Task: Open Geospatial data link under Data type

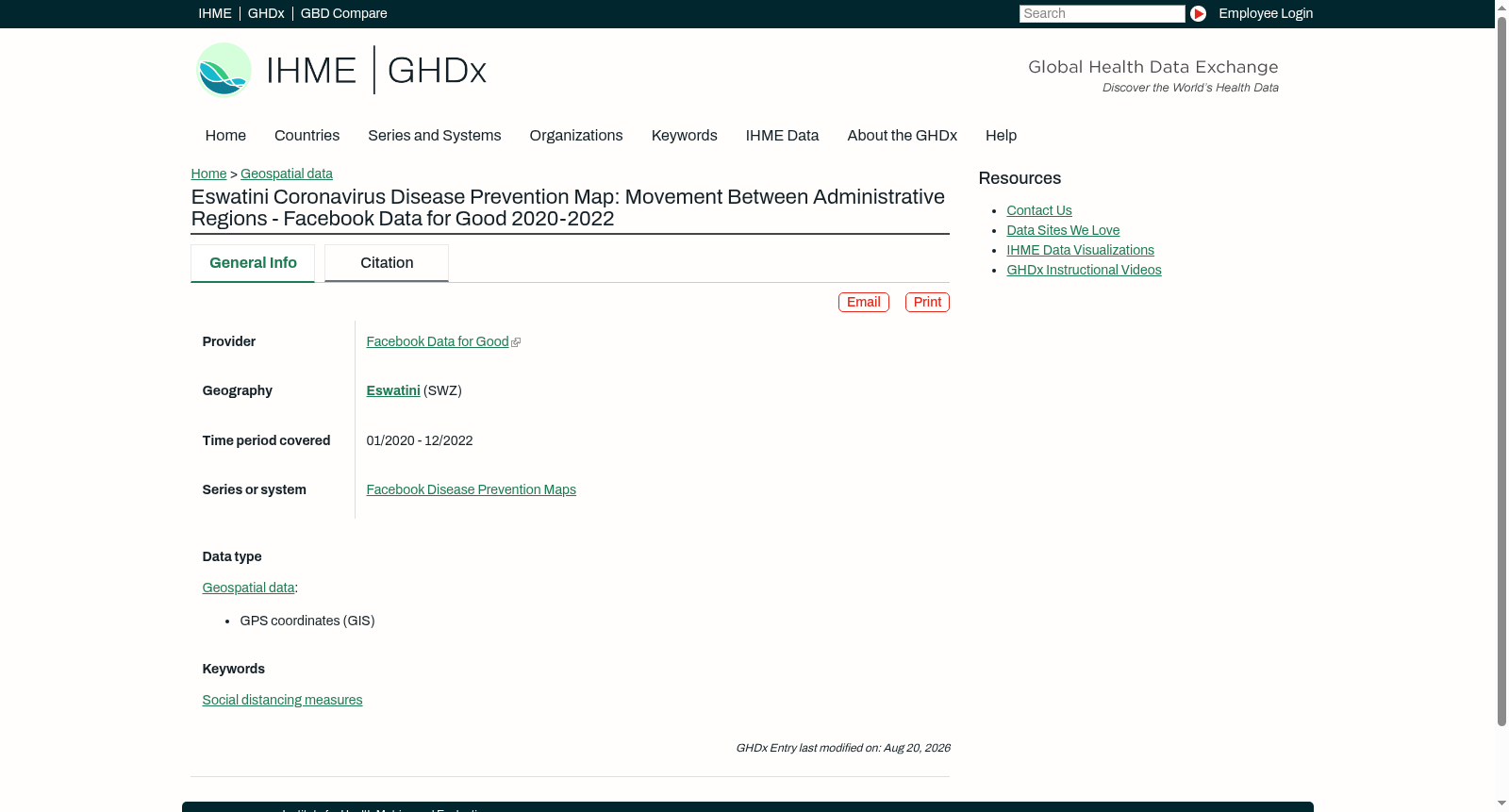Action: [248, 588]
